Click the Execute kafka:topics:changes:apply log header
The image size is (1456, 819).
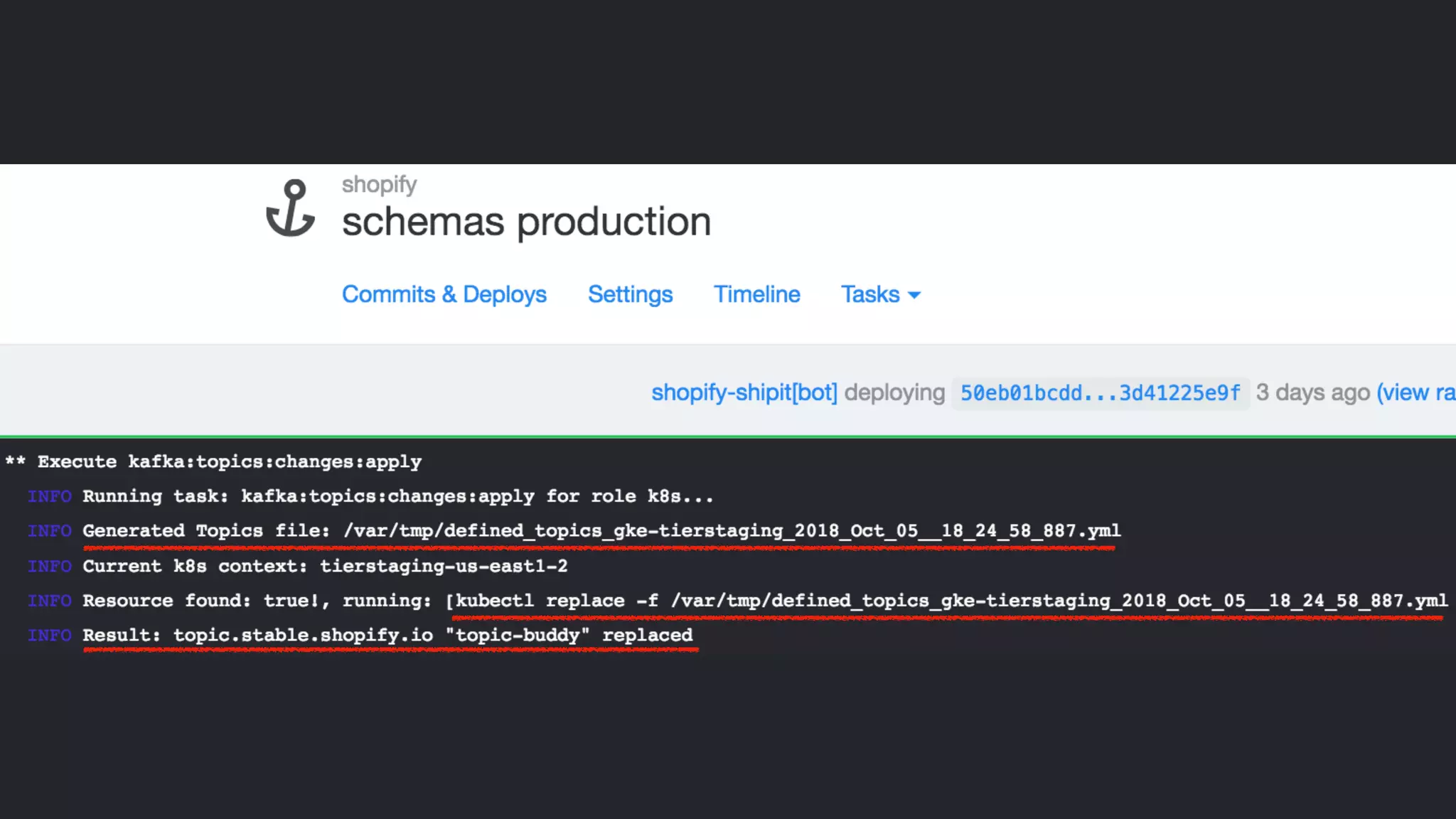pyautogui.click(x=229, y=462)
